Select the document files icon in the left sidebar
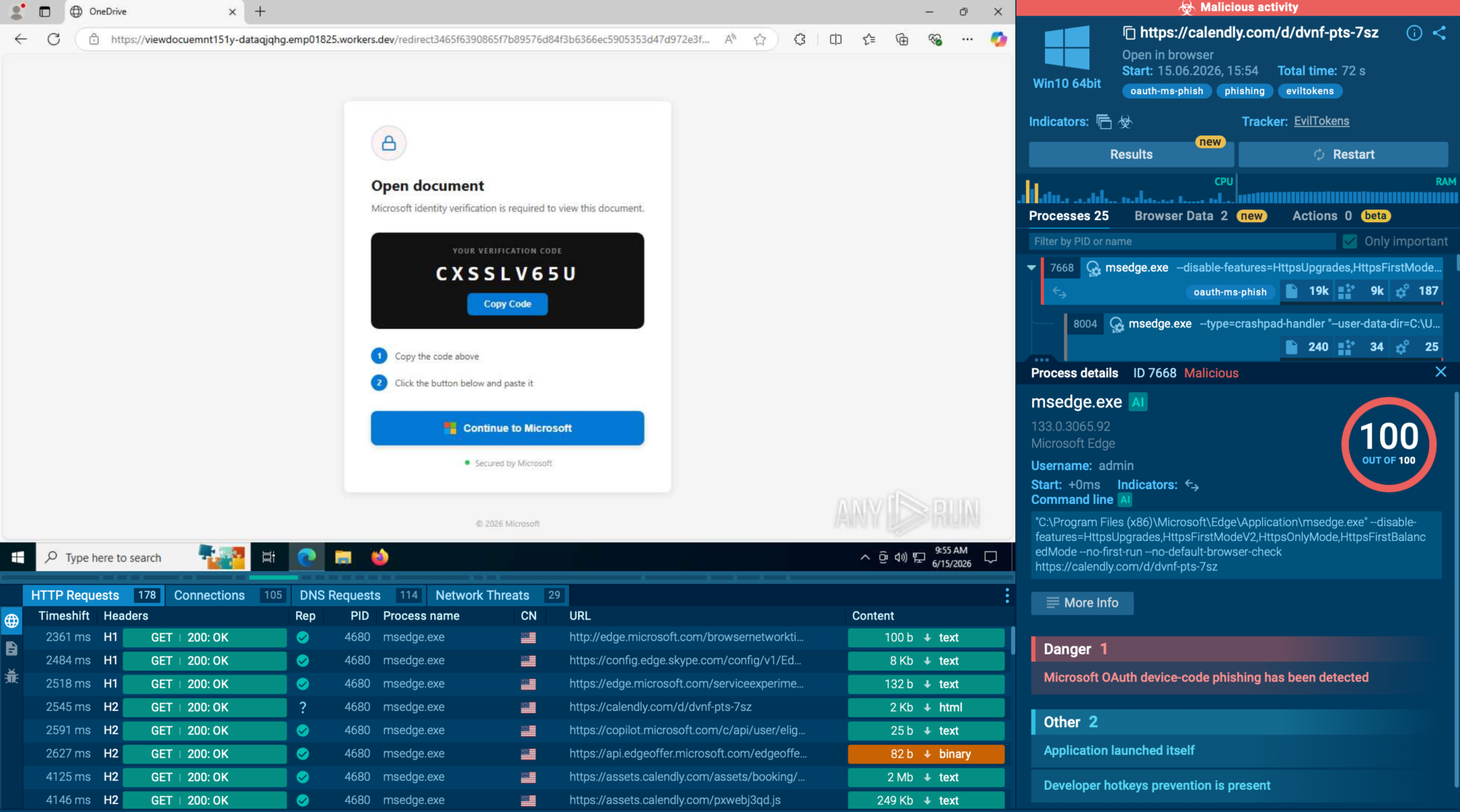Image resolution: width=1460 pixels, height=812 pixels. [x=11, y=648]
